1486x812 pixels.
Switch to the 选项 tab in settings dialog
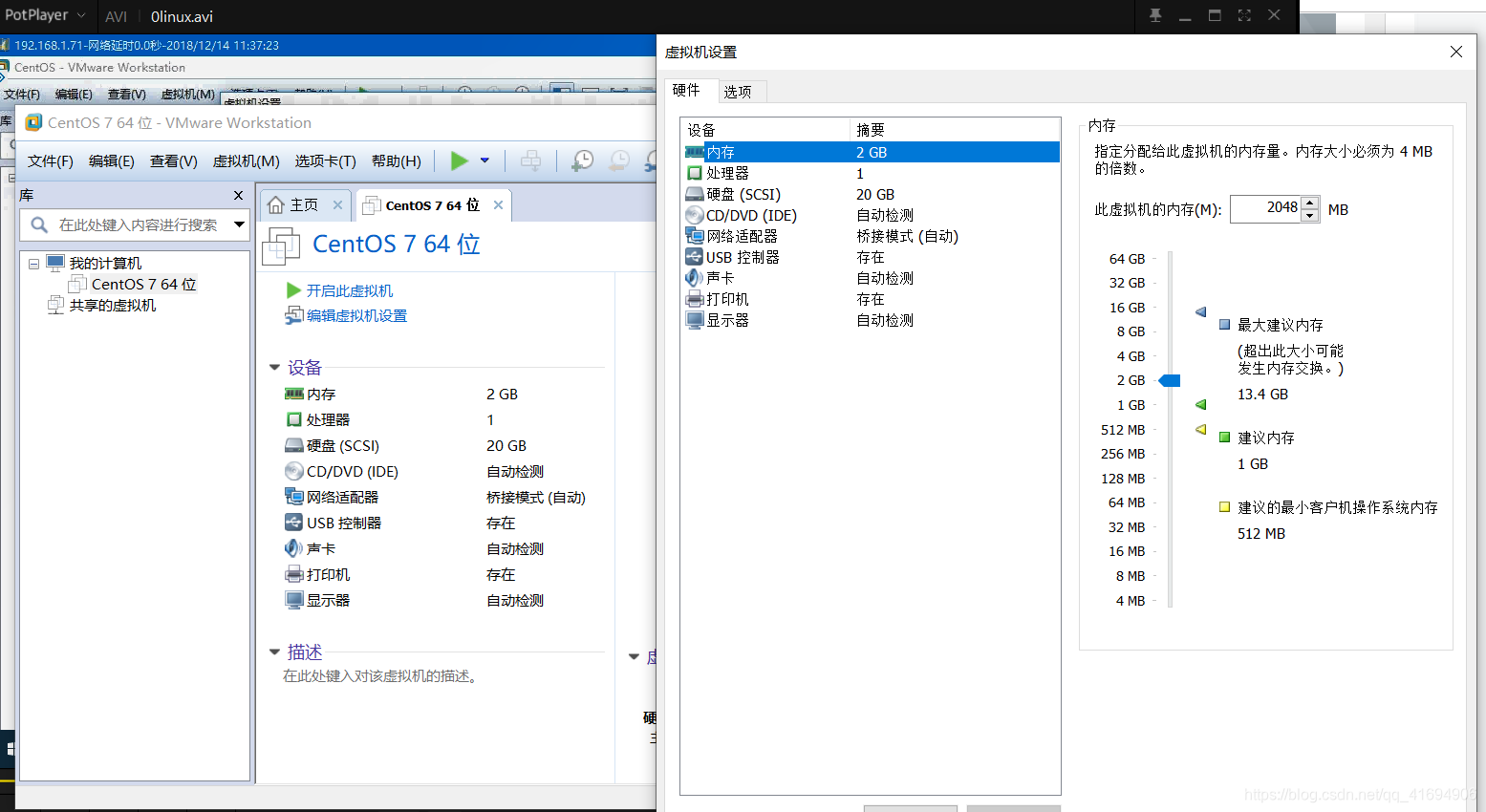click(738, 92)
